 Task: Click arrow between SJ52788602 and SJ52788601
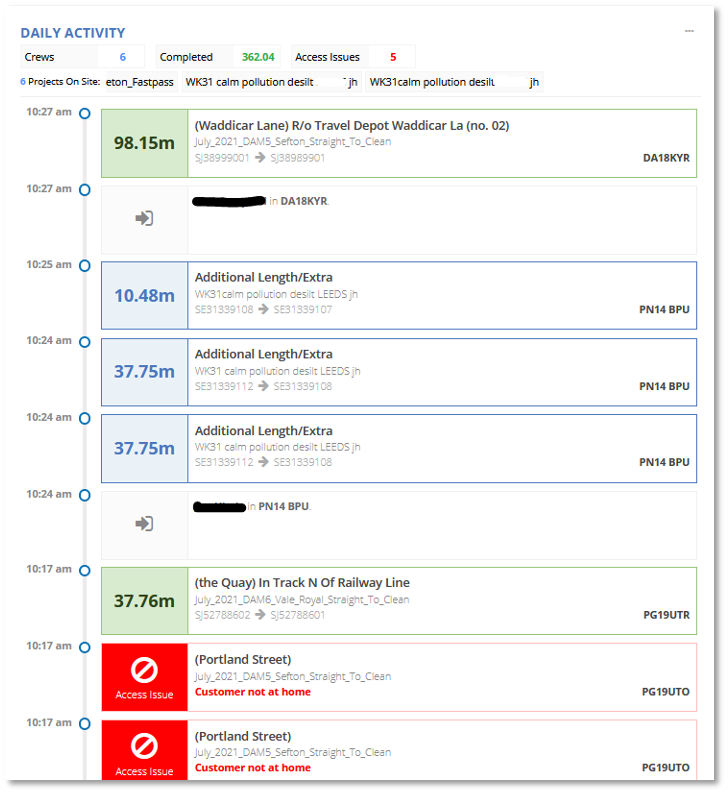click(x=260, y=615)
